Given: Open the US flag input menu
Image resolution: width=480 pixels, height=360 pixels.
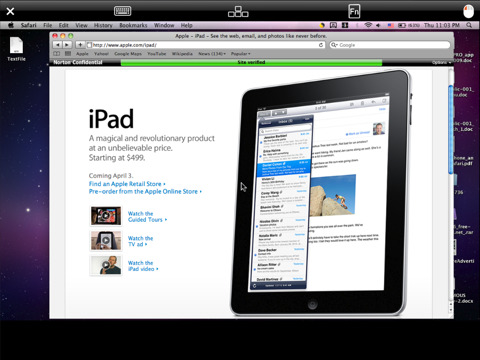Looking at the screenshot, I should (x=390, y=25).
